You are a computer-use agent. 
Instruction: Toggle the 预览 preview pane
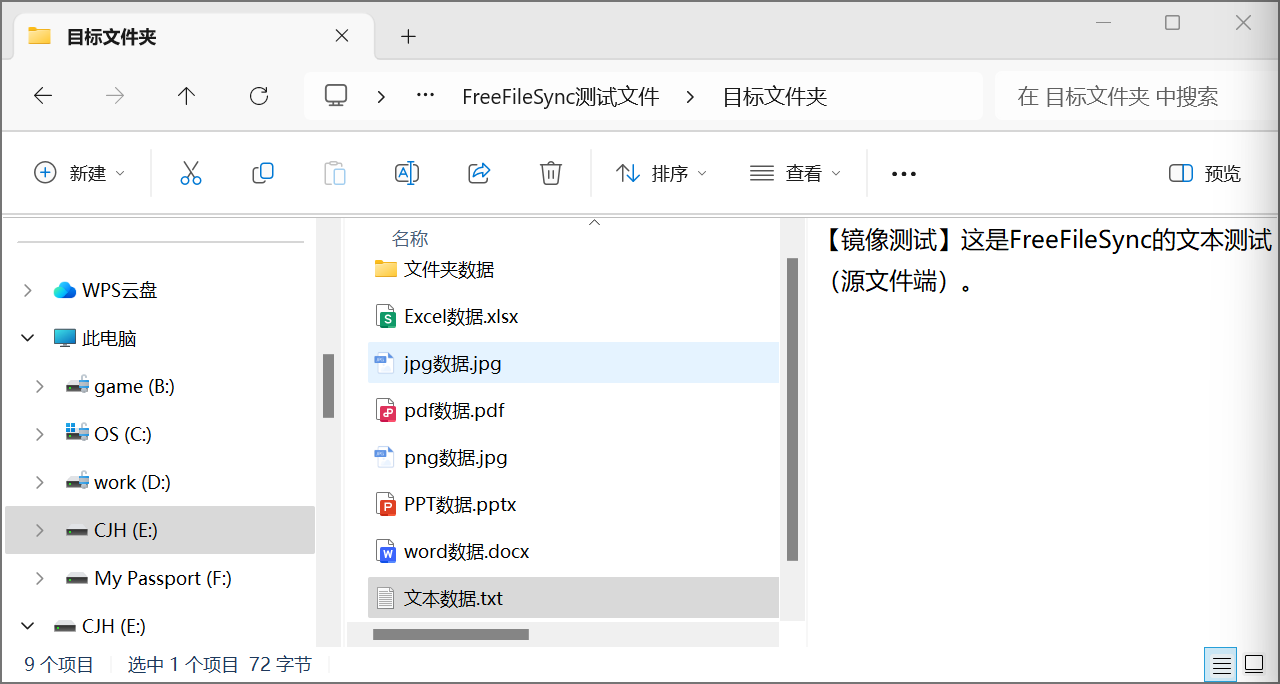click(1205, 173)
